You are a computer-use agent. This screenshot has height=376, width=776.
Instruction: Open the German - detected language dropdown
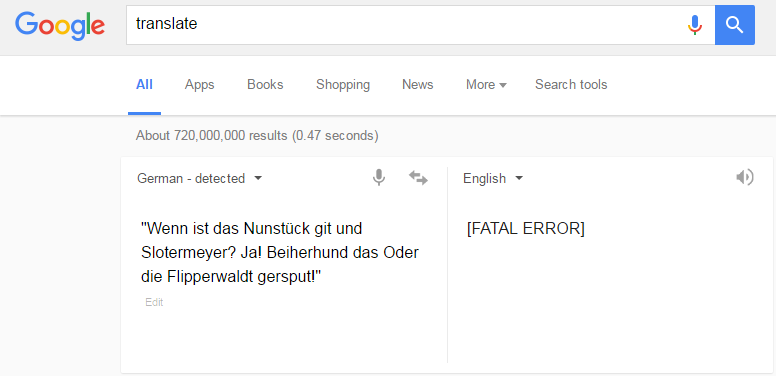pyautogui.click(x=199, y=178)
